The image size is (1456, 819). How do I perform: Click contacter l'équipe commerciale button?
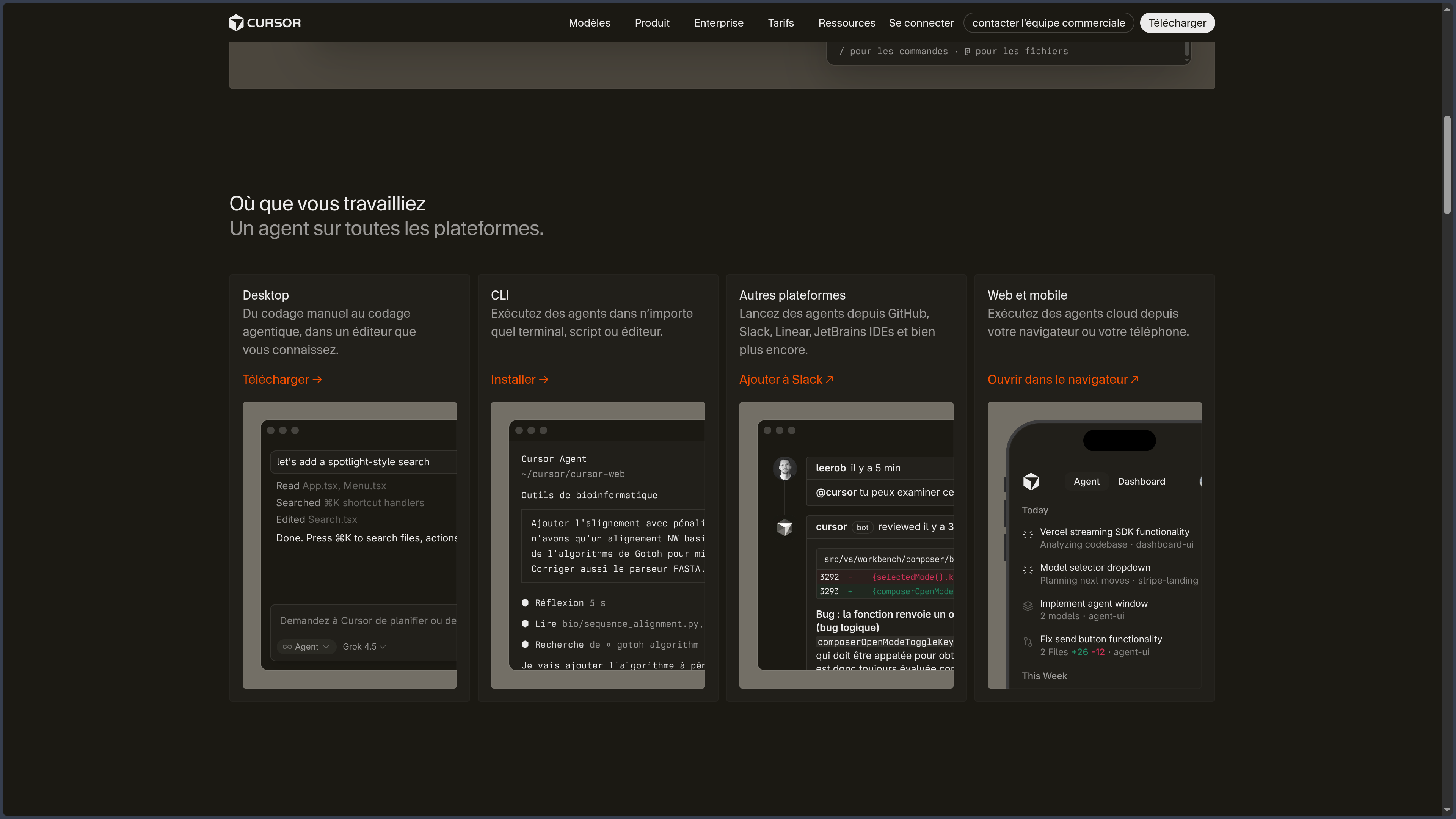(1048, 23)
